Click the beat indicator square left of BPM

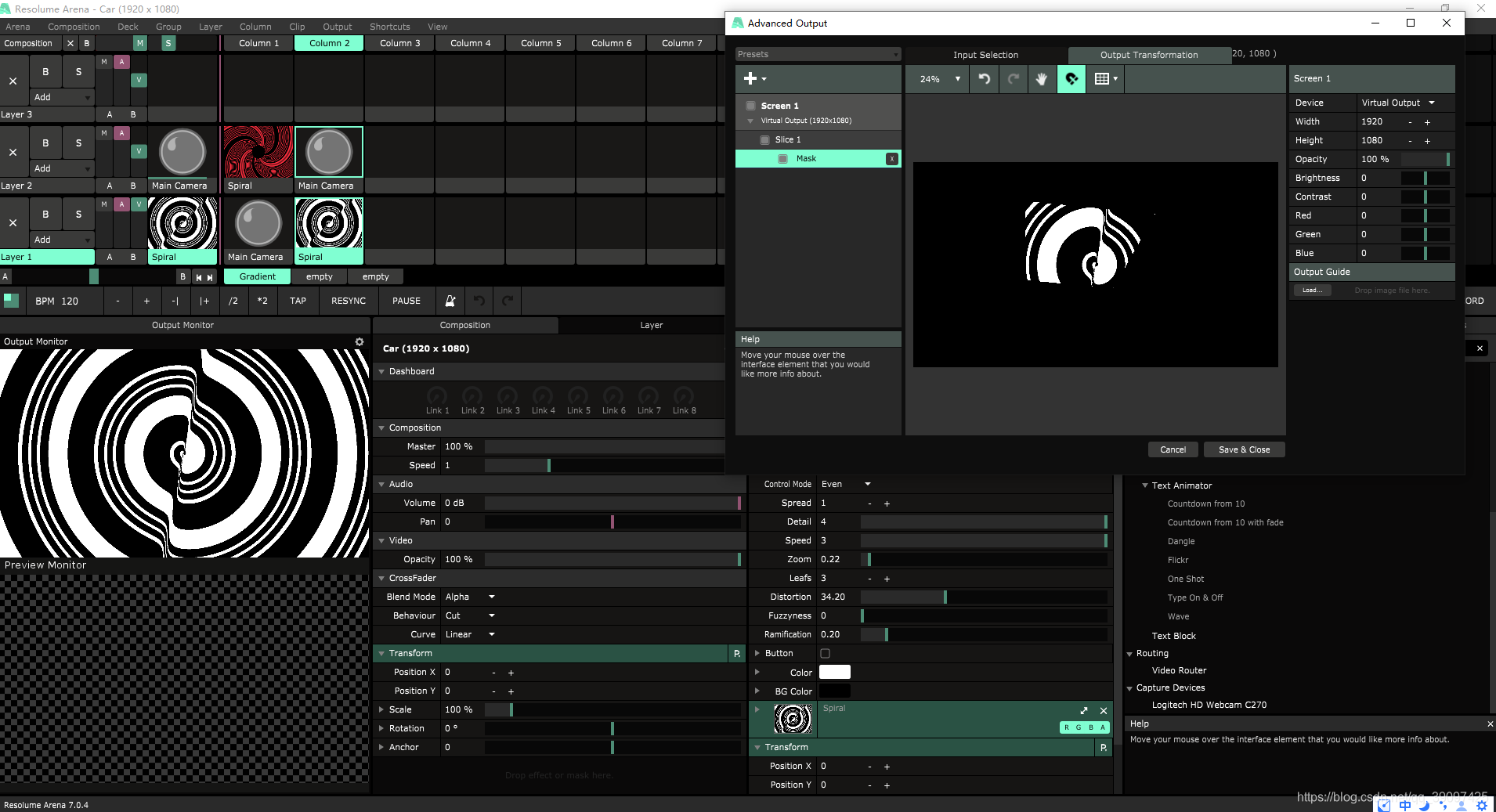tap(11, 301)
